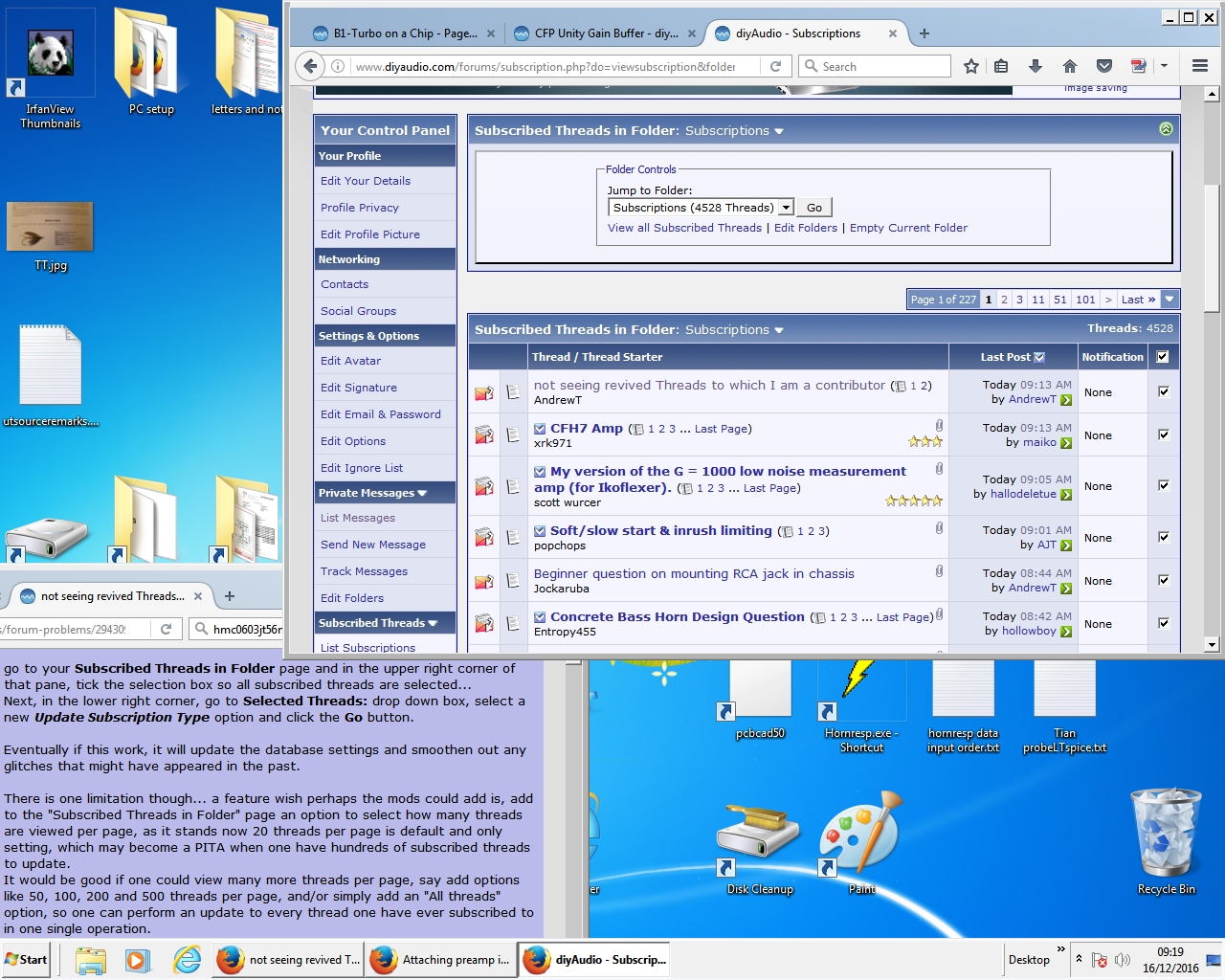This screenshot has width=1225, height=980.
Task: Sort threads by Last Post column
Action: [1005, 357]
